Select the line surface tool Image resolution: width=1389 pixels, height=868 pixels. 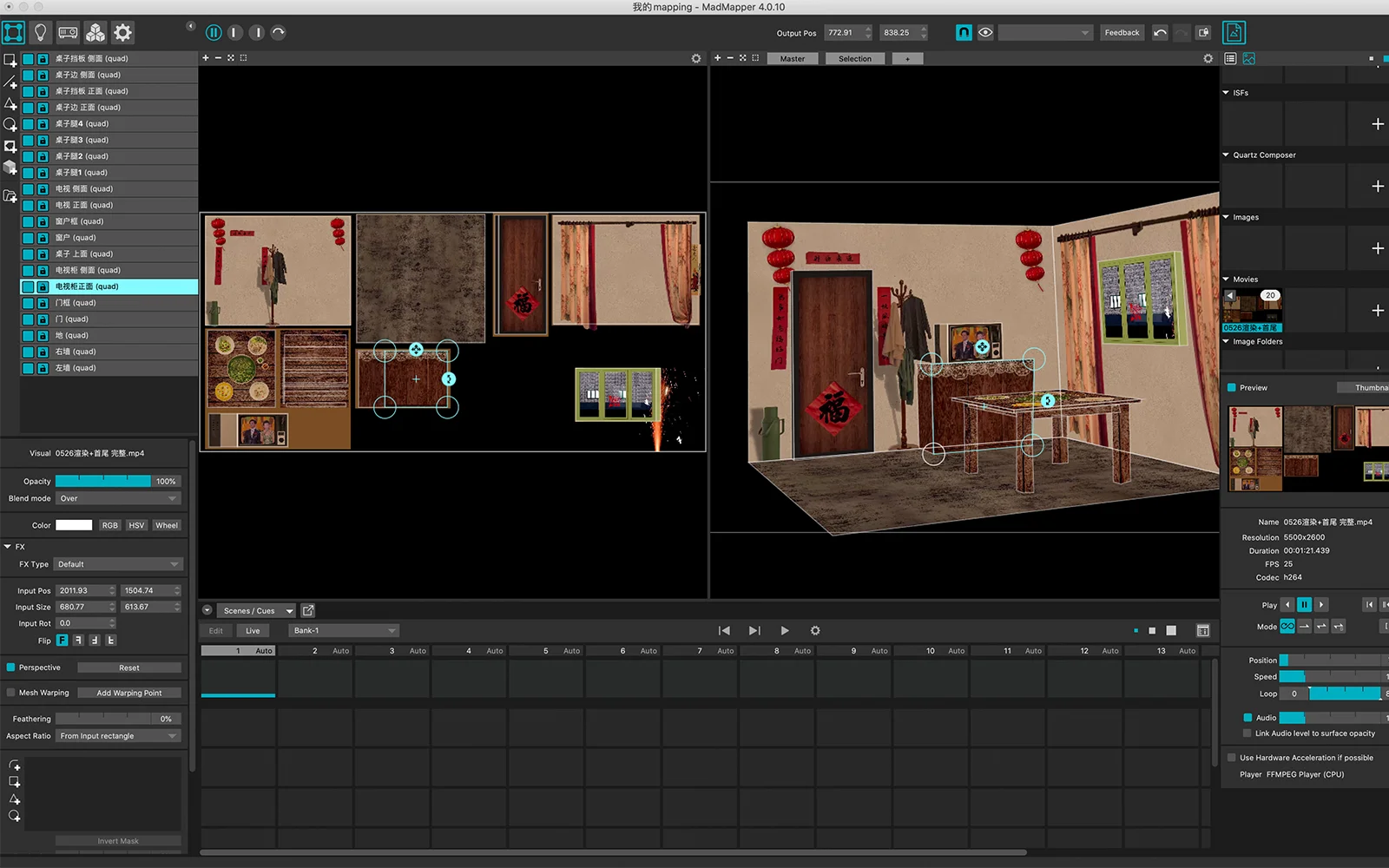10,82
